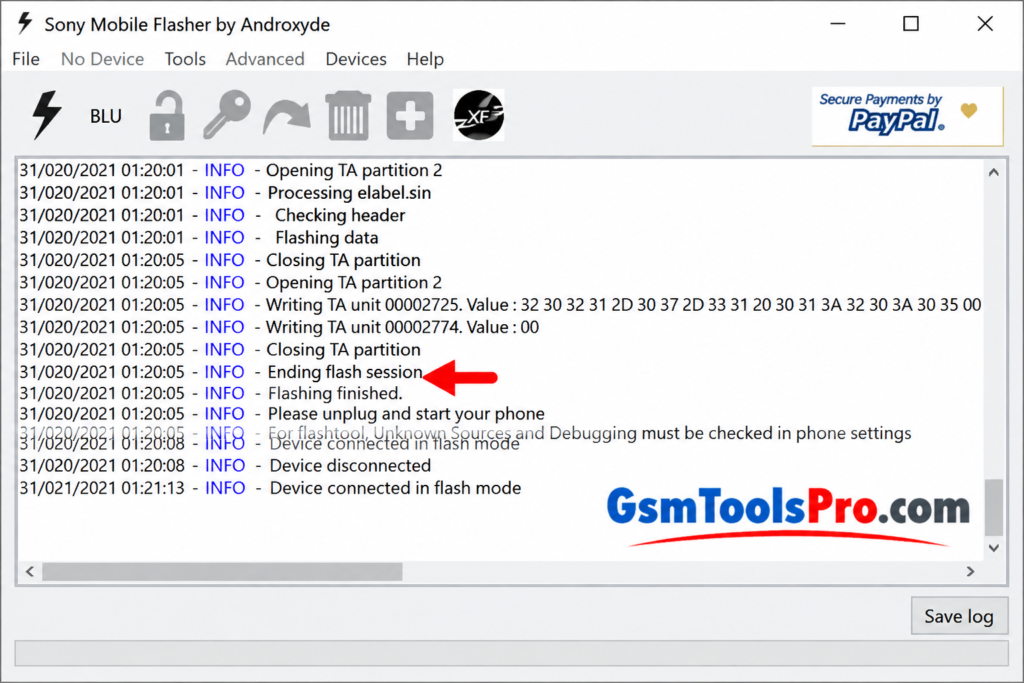Screen dimensions: 1024x683
Task: Select 'Writing TA unit 00002725' log line
Action: (500, 305)
